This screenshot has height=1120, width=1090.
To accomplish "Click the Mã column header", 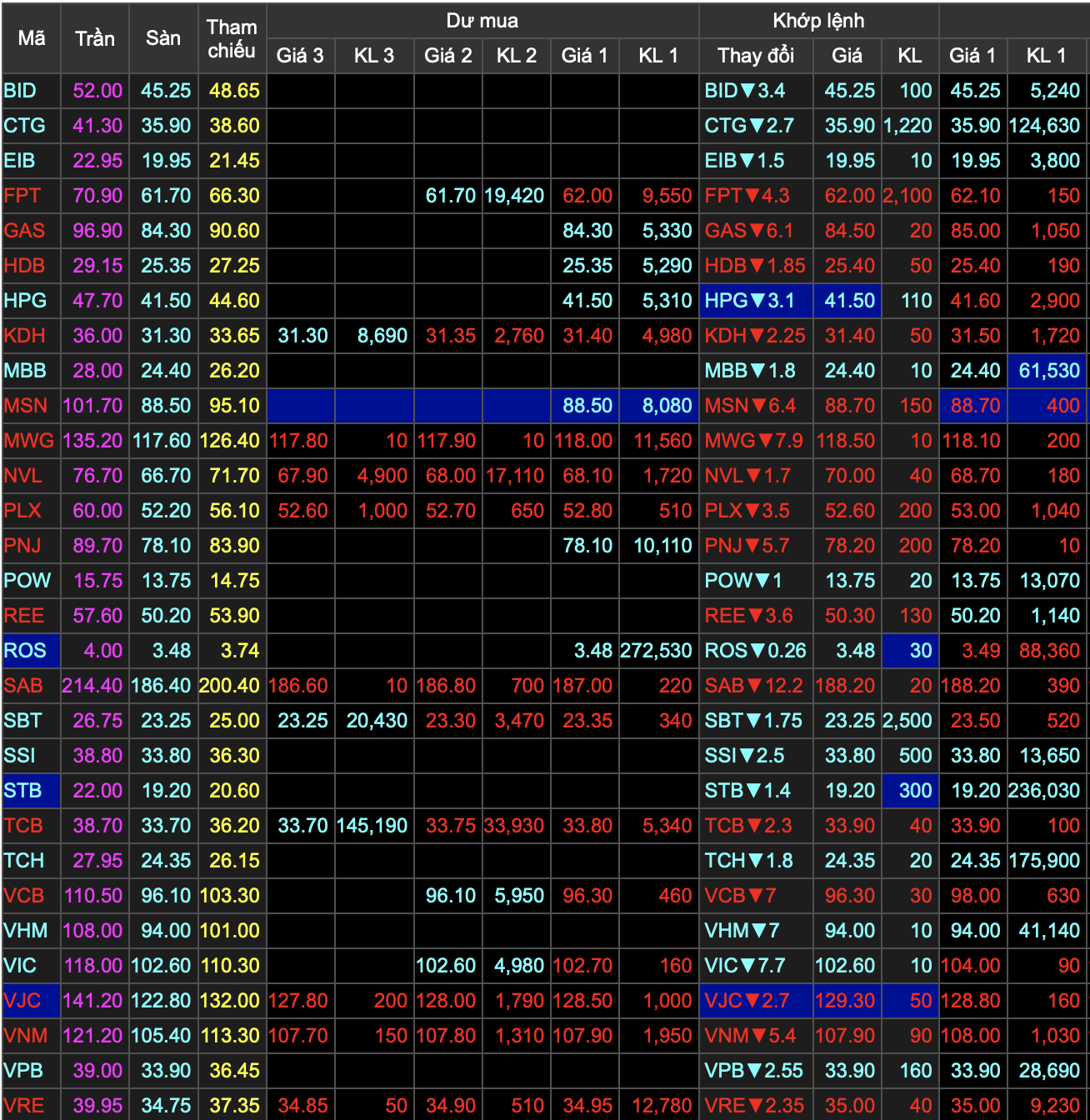I will tap(32, 38).
